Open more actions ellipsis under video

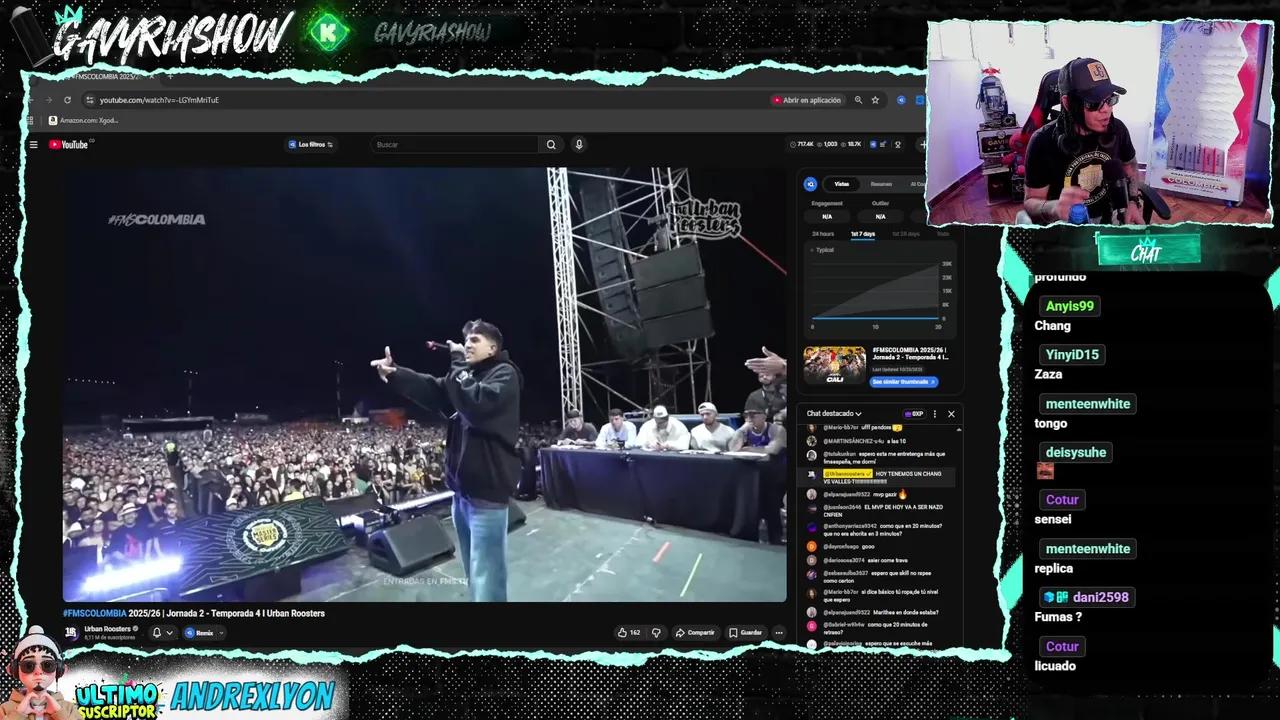(x=779, y=633)
